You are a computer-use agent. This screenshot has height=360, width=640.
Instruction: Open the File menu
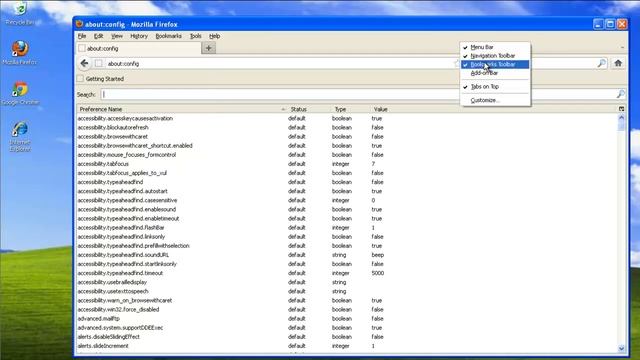coord(82,36)
